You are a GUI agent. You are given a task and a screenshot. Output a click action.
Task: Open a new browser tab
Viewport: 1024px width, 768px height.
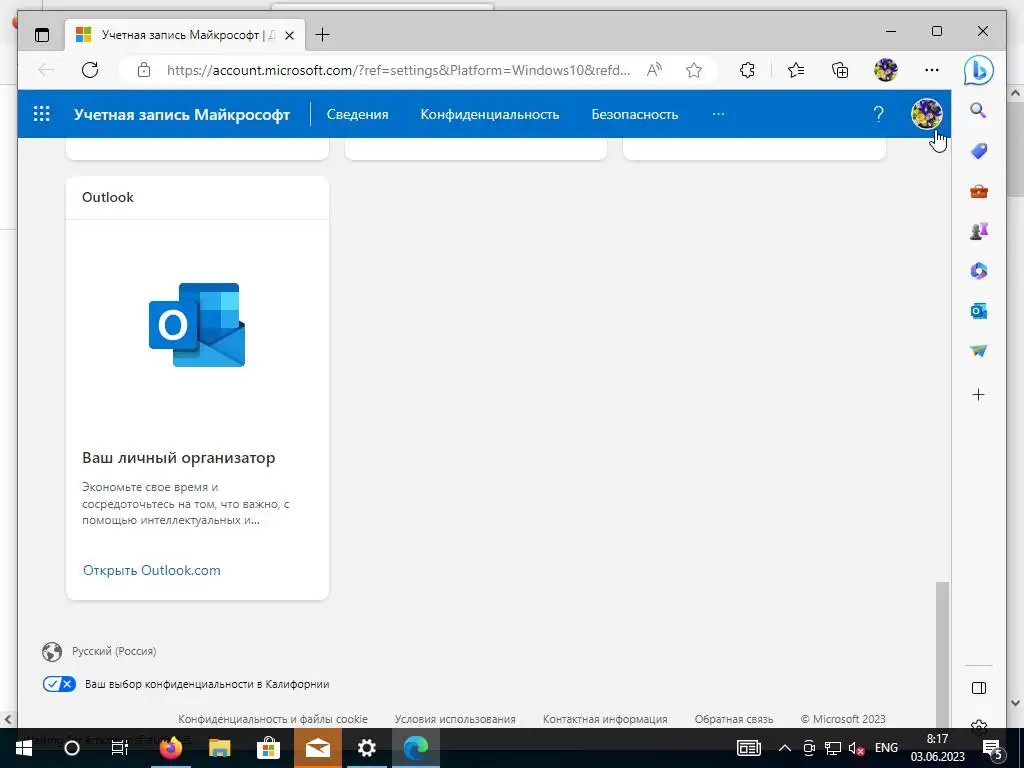coord(323,35)
